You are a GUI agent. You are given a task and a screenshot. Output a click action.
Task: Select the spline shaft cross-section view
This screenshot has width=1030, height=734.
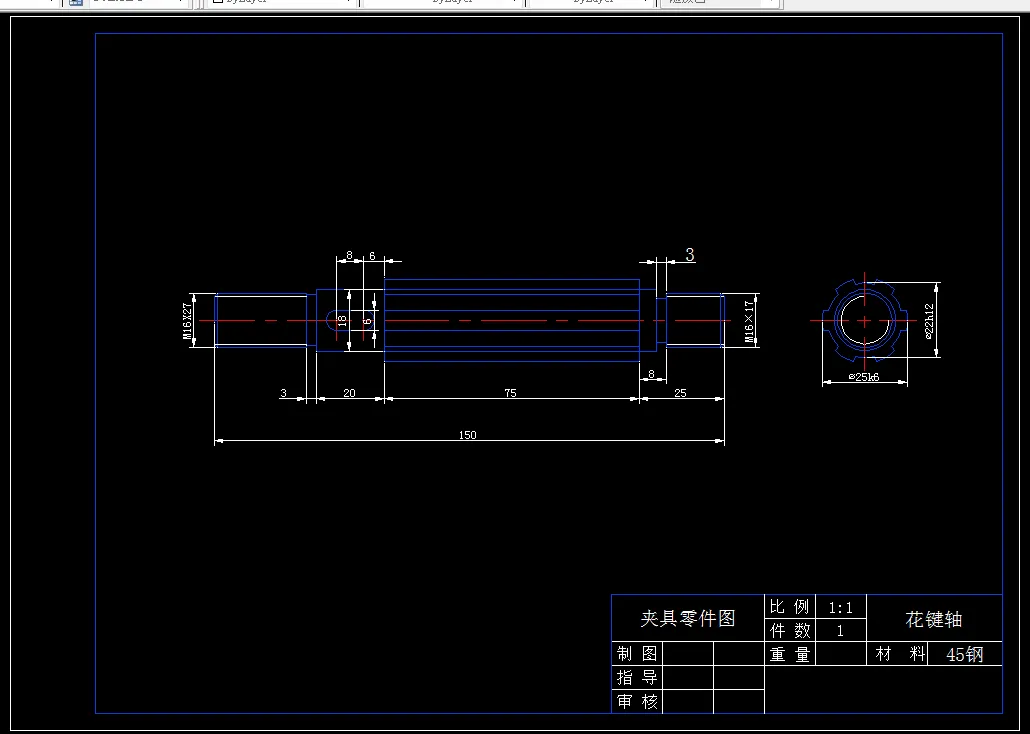(x=865, y=321)
